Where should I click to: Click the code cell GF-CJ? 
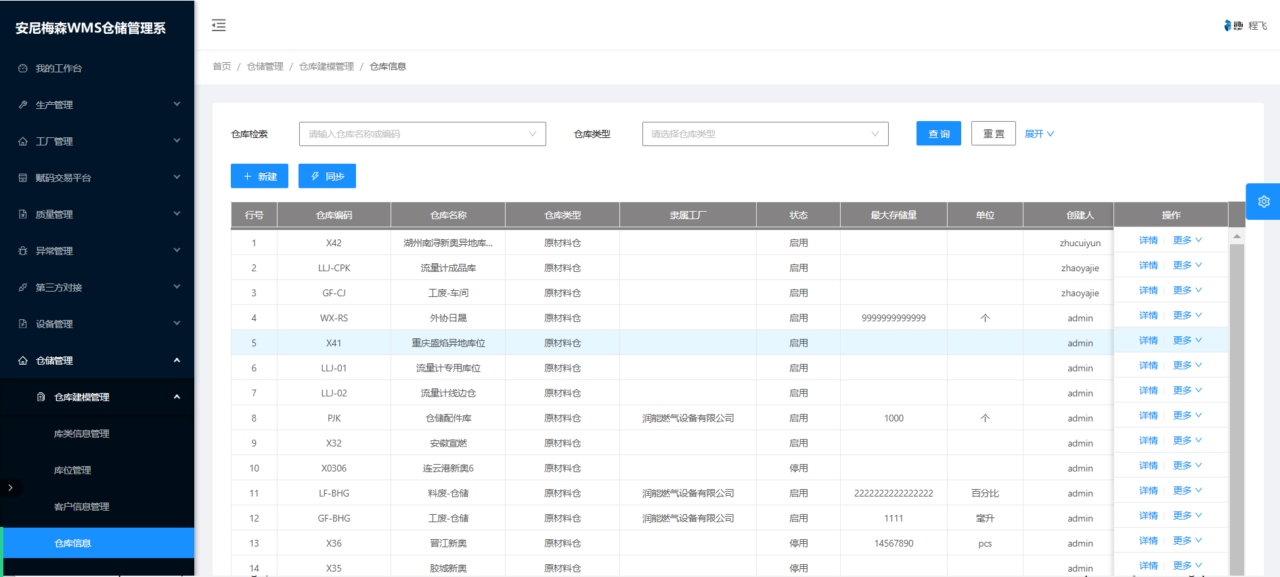(334, 293)
